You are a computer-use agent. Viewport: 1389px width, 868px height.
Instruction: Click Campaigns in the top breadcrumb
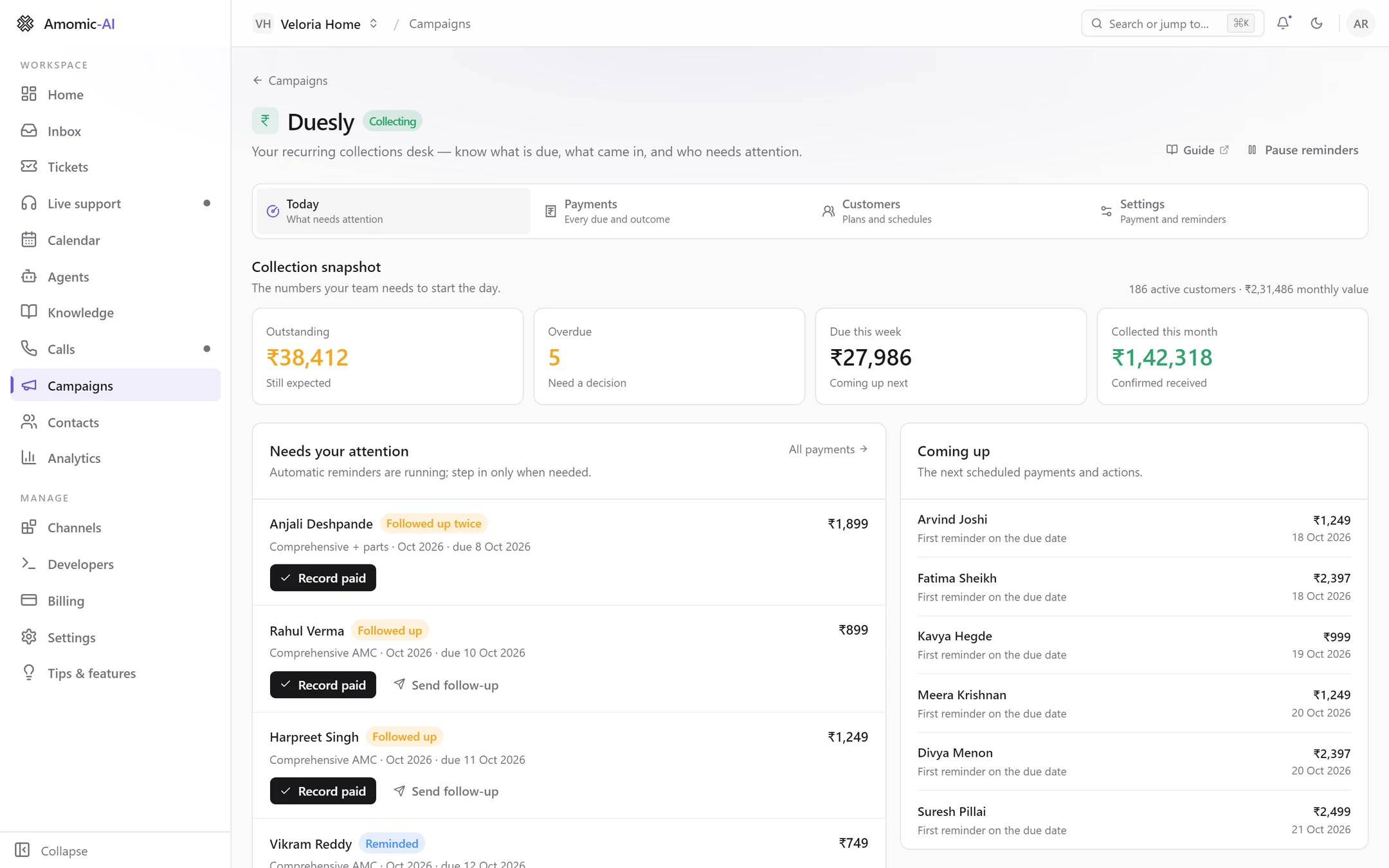pos(440,24)
